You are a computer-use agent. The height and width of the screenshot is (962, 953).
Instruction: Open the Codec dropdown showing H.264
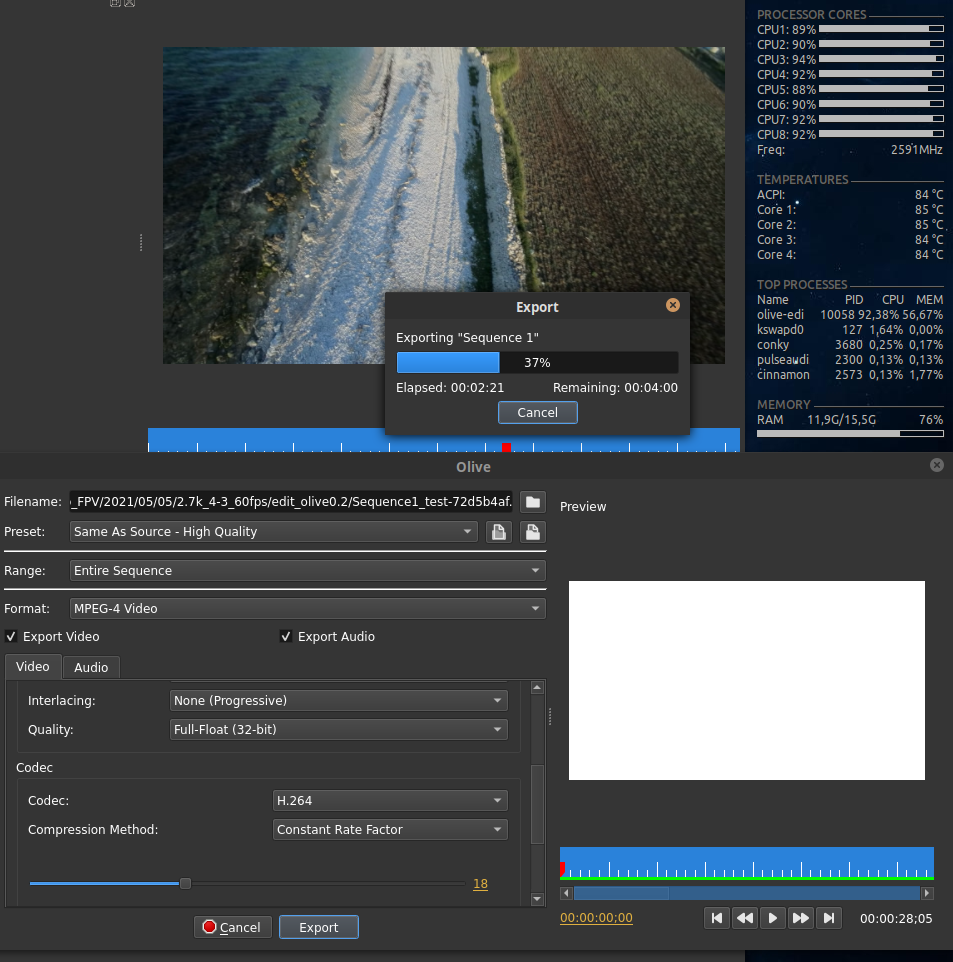pyautogui.click(x=390, y=800)
